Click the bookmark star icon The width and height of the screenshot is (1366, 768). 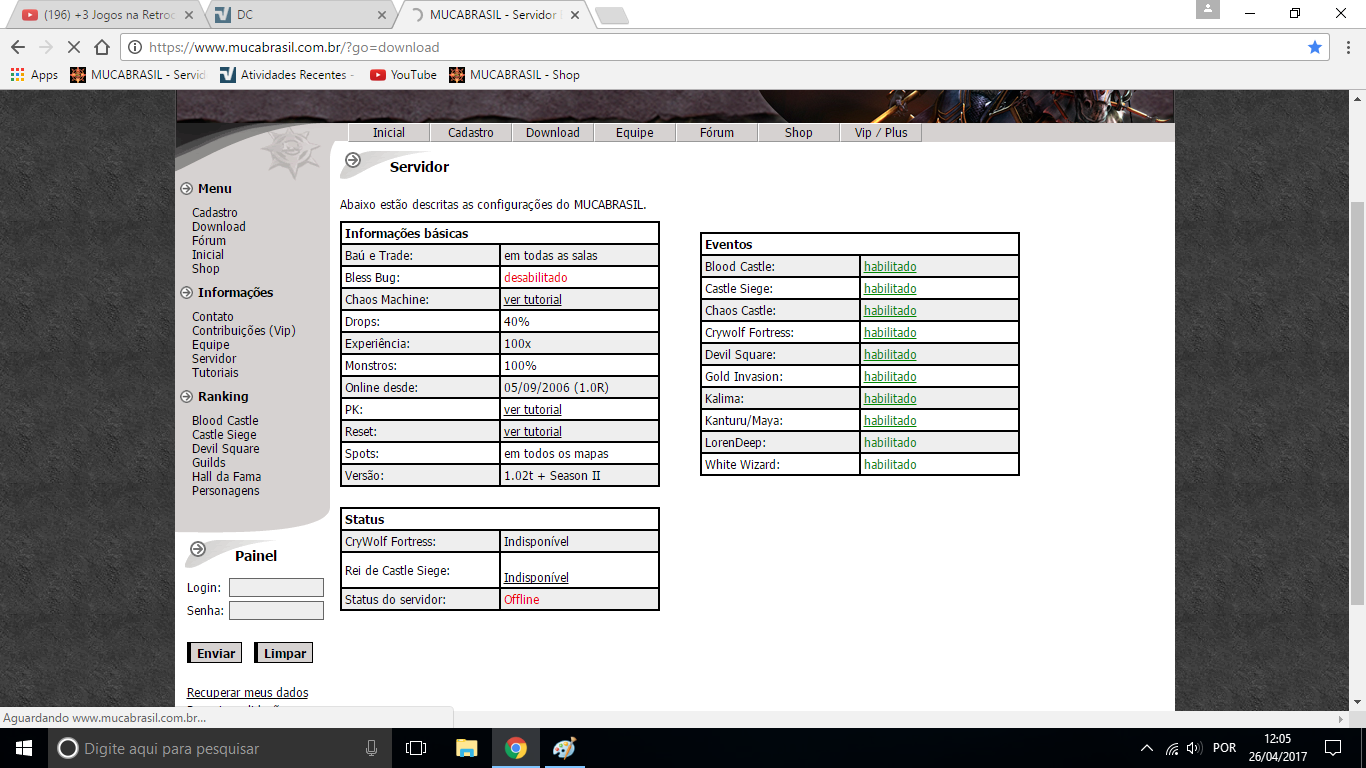(1315, 47)
